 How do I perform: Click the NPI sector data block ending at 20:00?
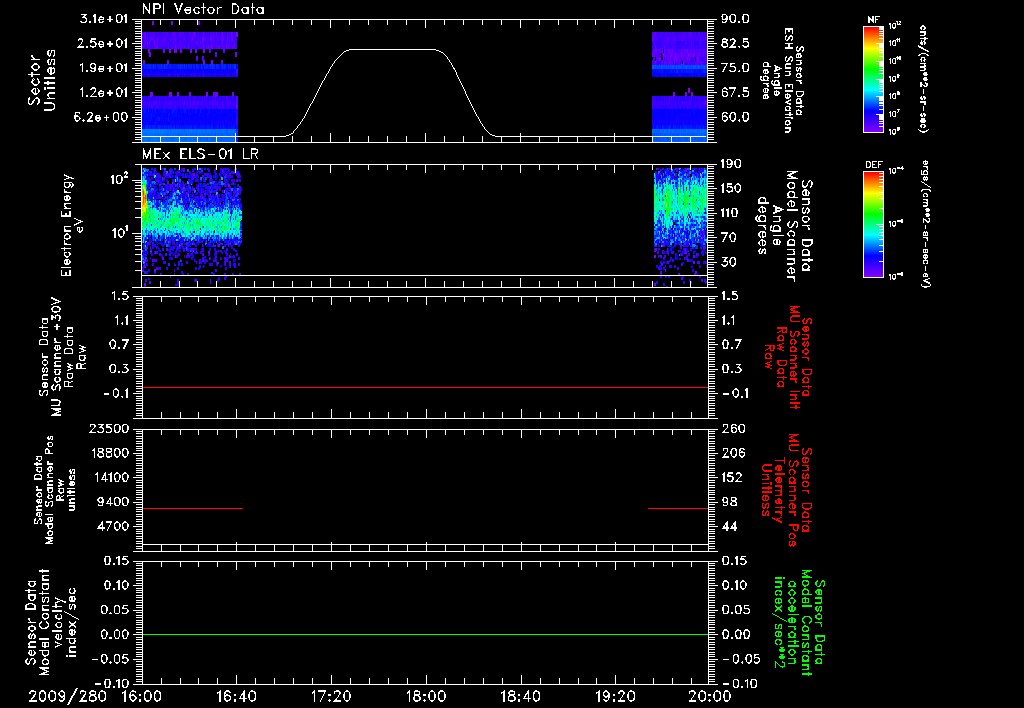point(680,86)
